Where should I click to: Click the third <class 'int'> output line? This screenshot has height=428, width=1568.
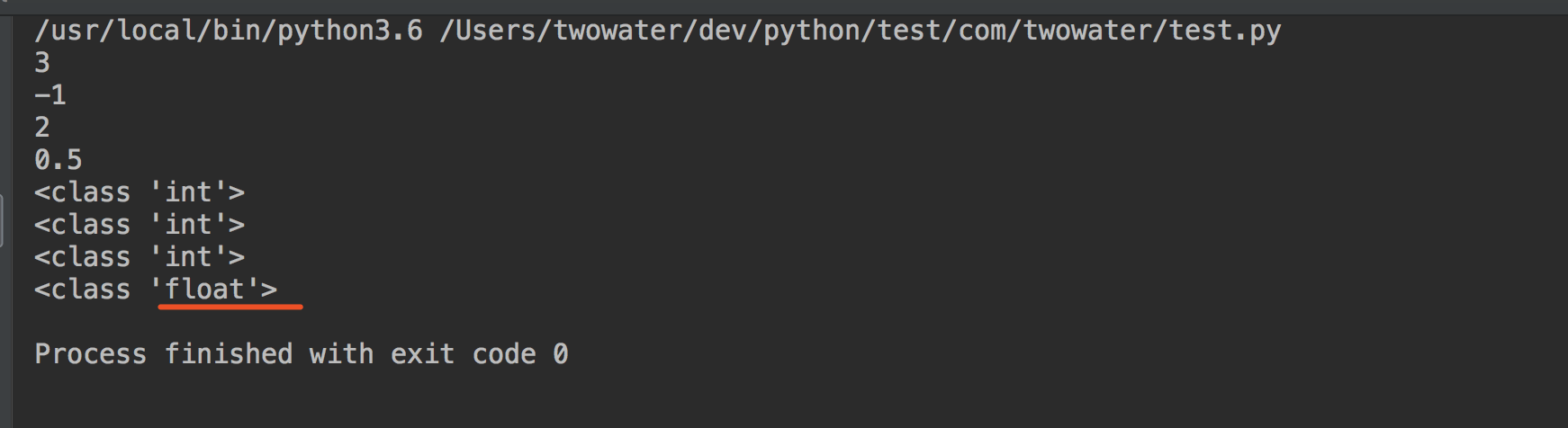point(140,257)
